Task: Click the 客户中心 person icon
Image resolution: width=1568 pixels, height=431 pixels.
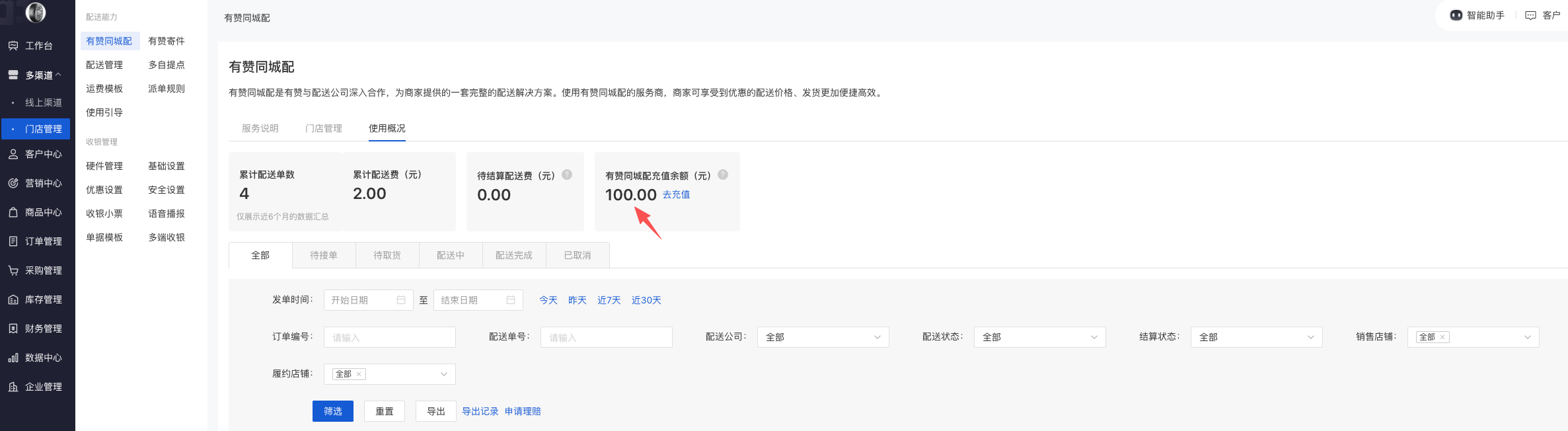Action: 13,154
